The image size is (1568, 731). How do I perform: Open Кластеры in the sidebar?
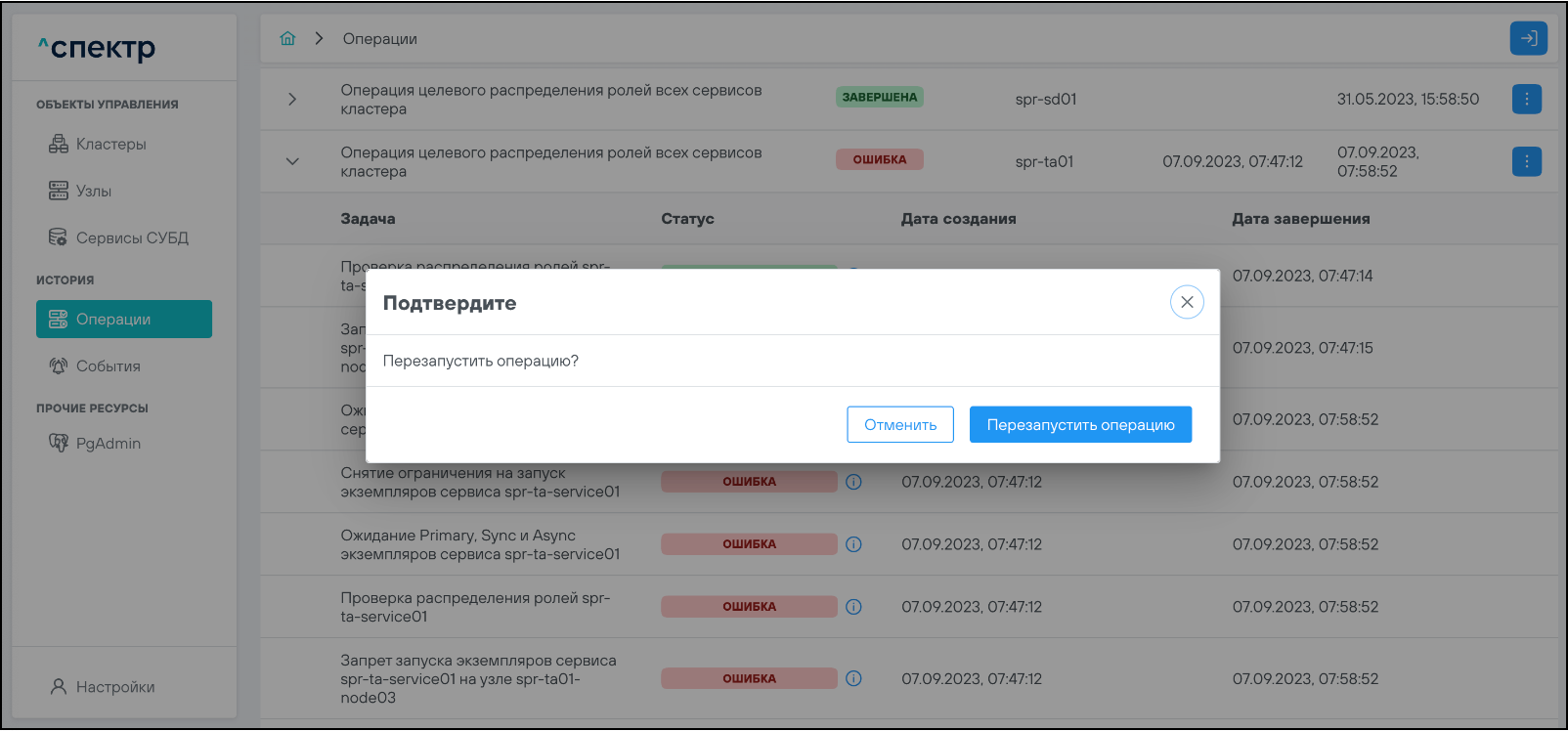110,145
